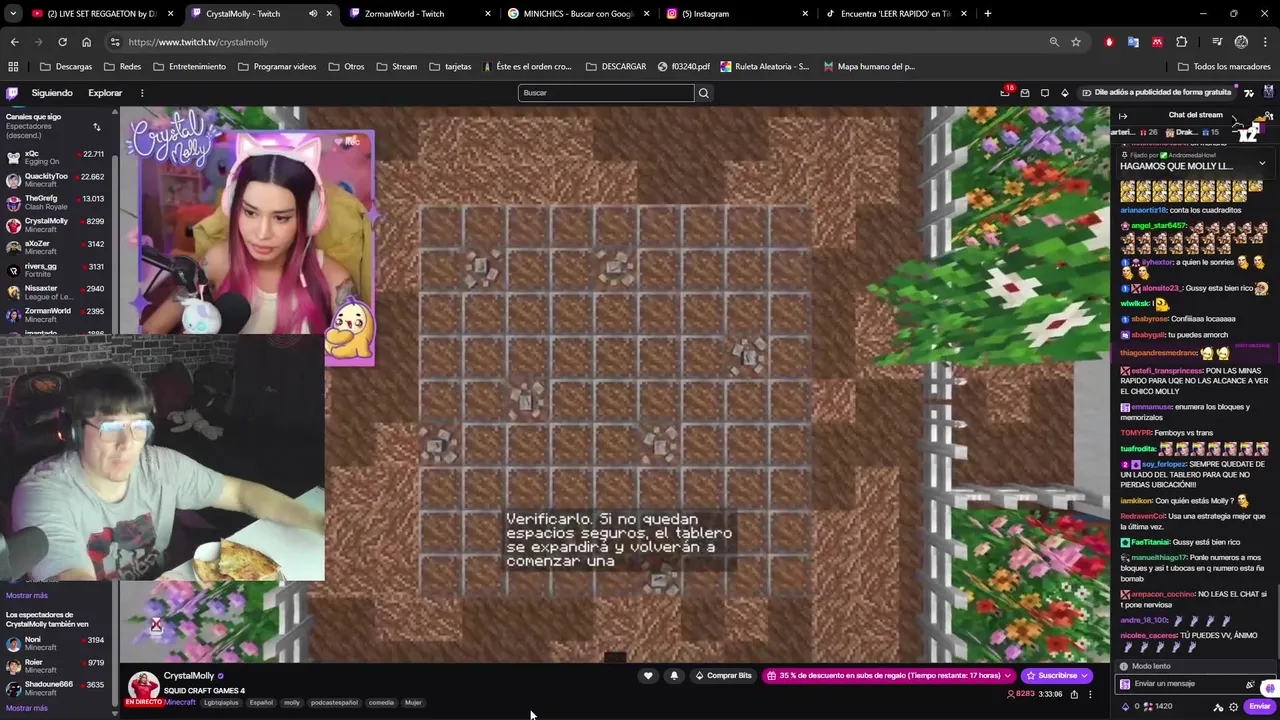The height and width of the screenshot is (720, 1280).
Task: Click the ad-free Turbo promo button
Action: pyautogui.click(x=1156, y=93)
